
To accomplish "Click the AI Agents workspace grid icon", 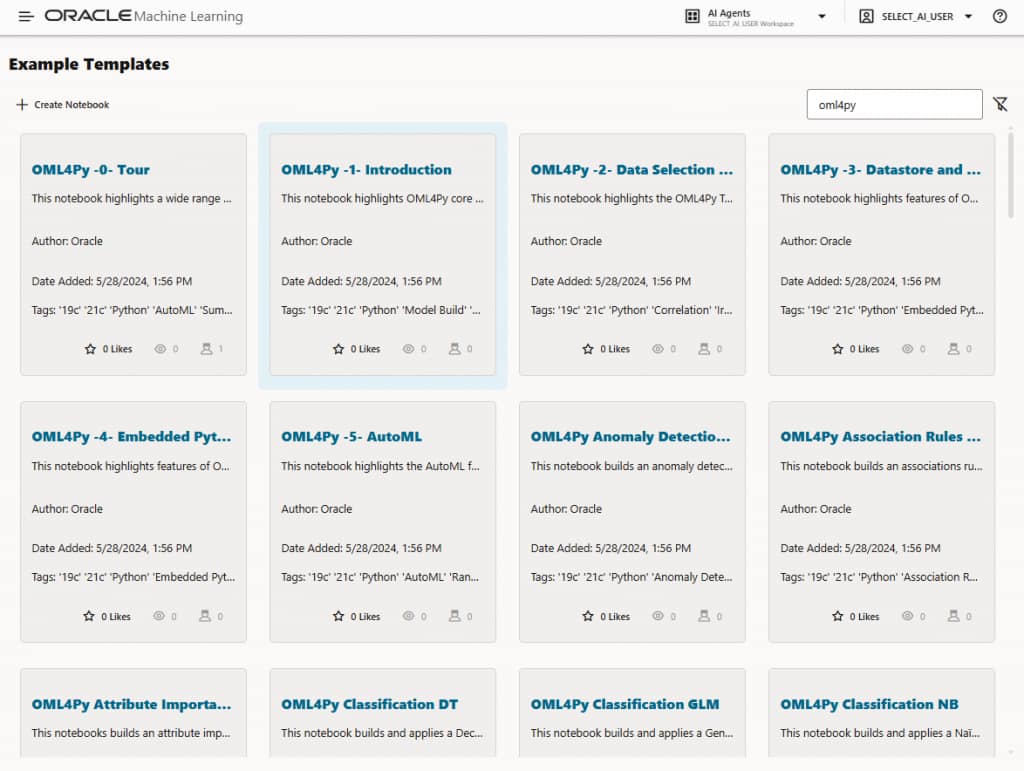I will pos(692,17).
